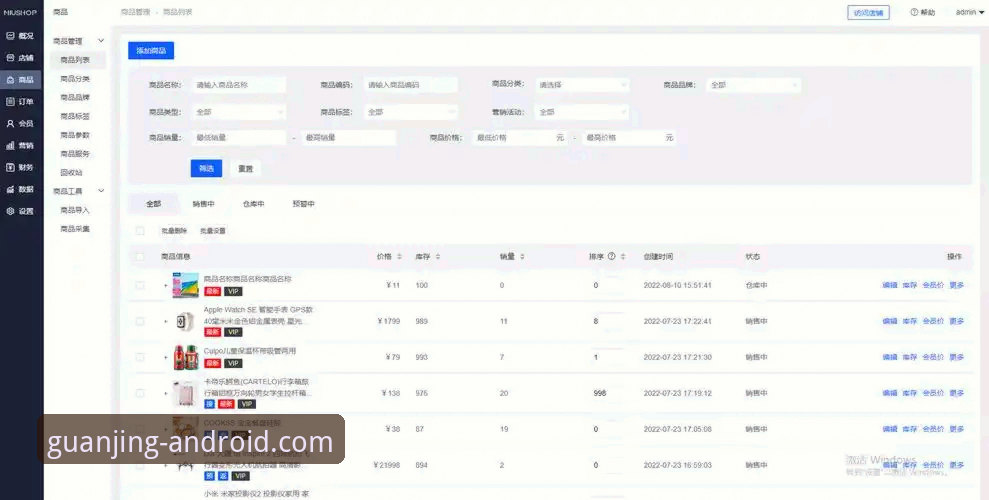This screenshot has height=500, width=989.
Task: Open the 数据 data sidebar icon
Action: 10,189
